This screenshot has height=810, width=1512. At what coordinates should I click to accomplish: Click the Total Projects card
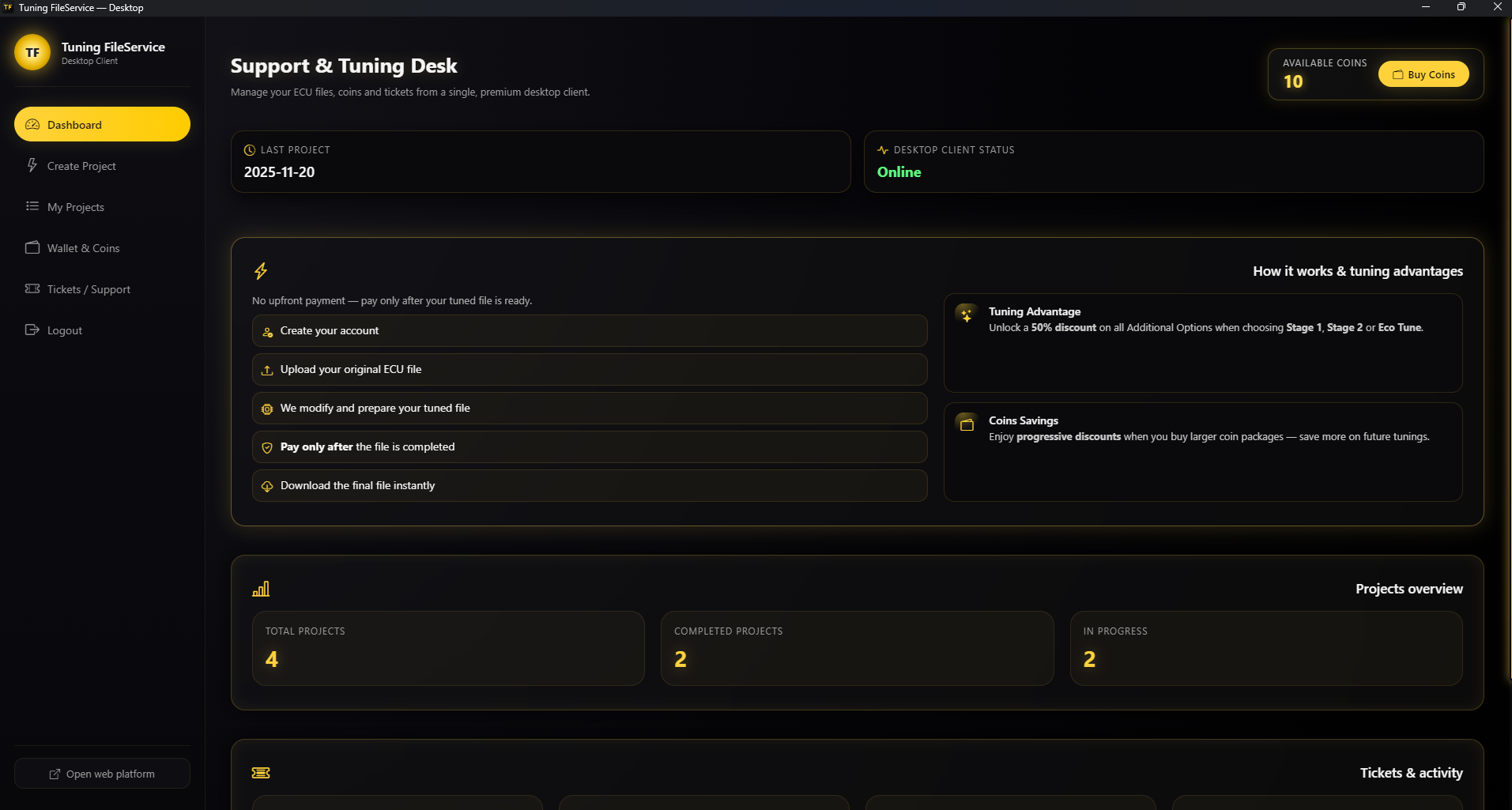click(x=448, y=648)
